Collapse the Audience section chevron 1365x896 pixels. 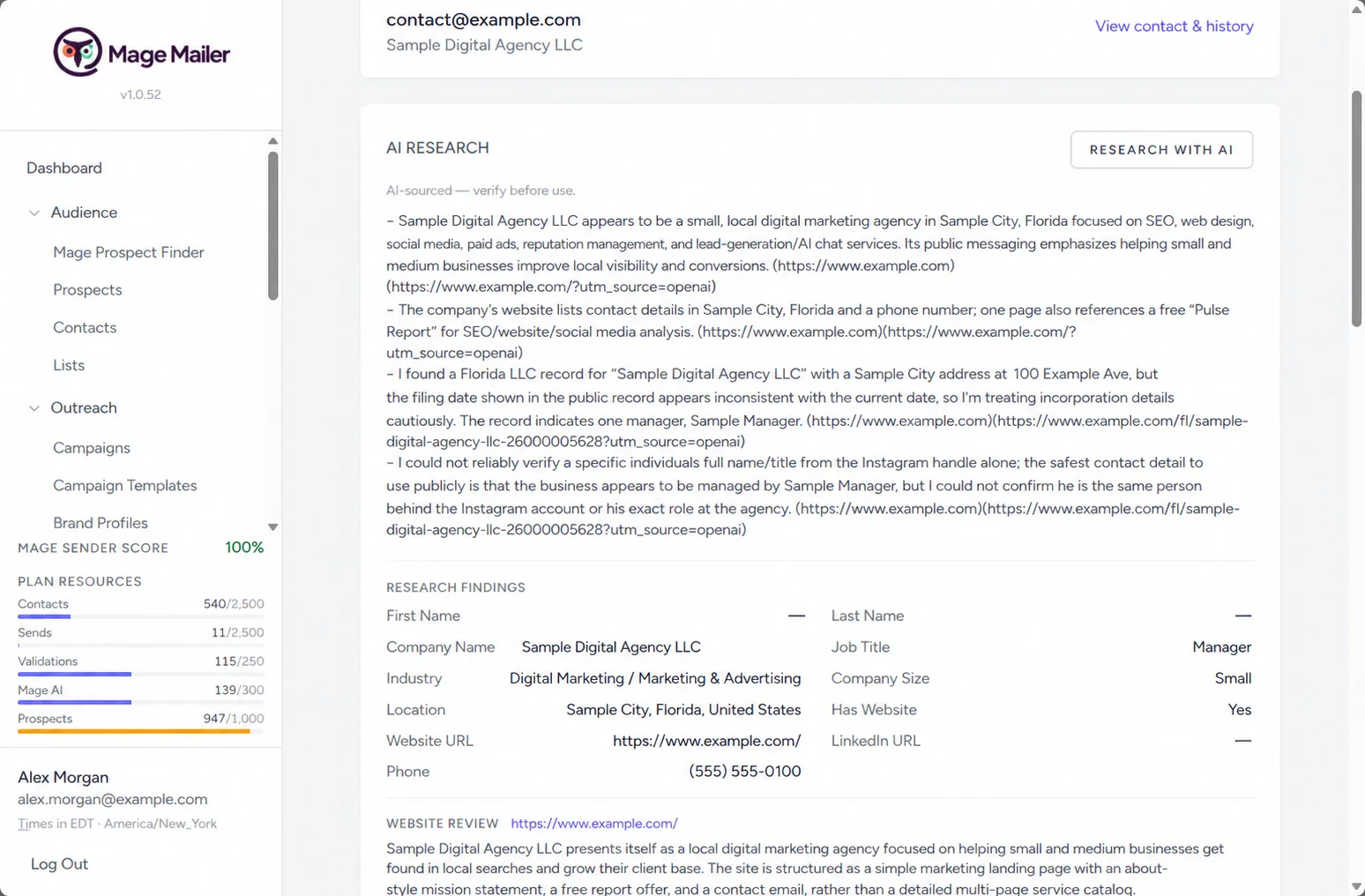(34, 213)
